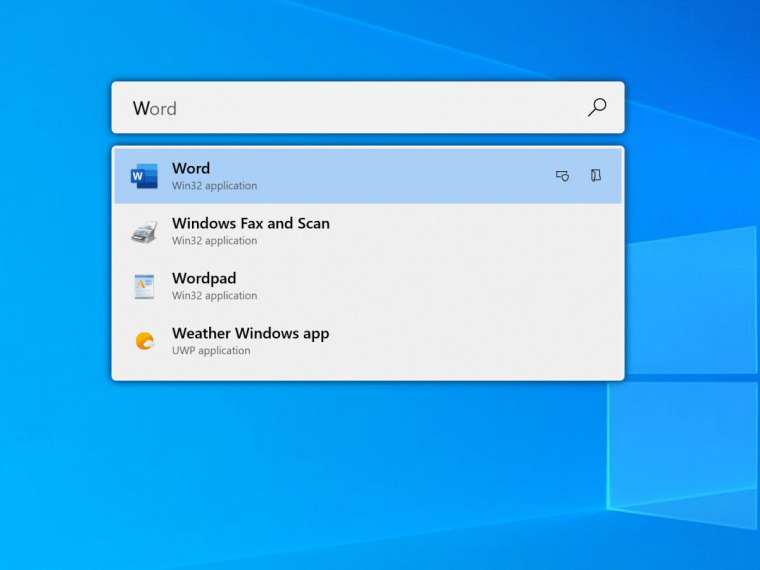Click "Win32 application" subtitle under Windows Fax and Scan
The width and height of the screenshot is (760, 570).
coord(215,241)
